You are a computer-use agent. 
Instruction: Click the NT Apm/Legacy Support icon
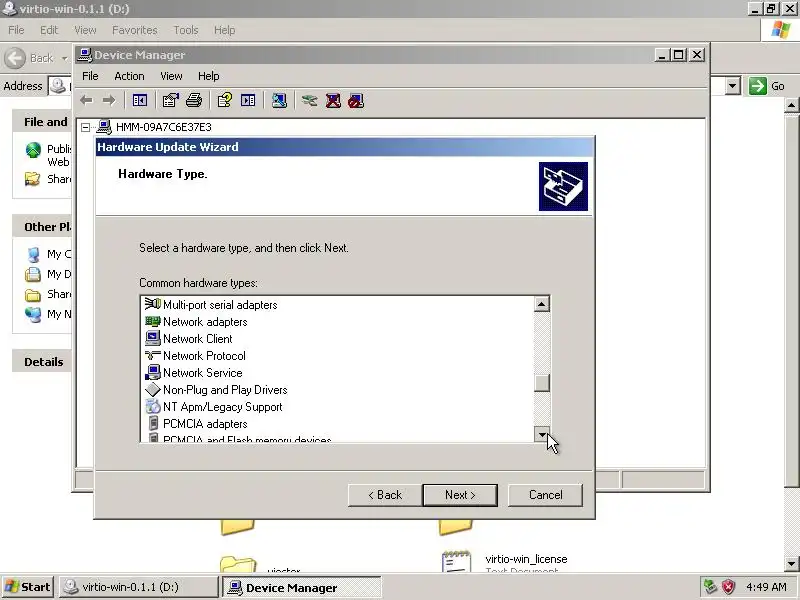[153, 407]
